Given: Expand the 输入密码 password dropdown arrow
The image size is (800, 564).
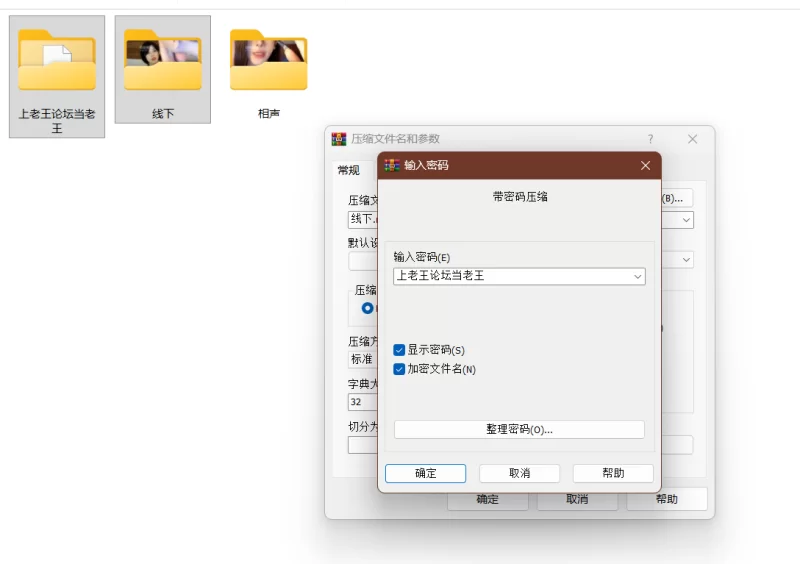Looking at the screenshot, I should 637,276.
